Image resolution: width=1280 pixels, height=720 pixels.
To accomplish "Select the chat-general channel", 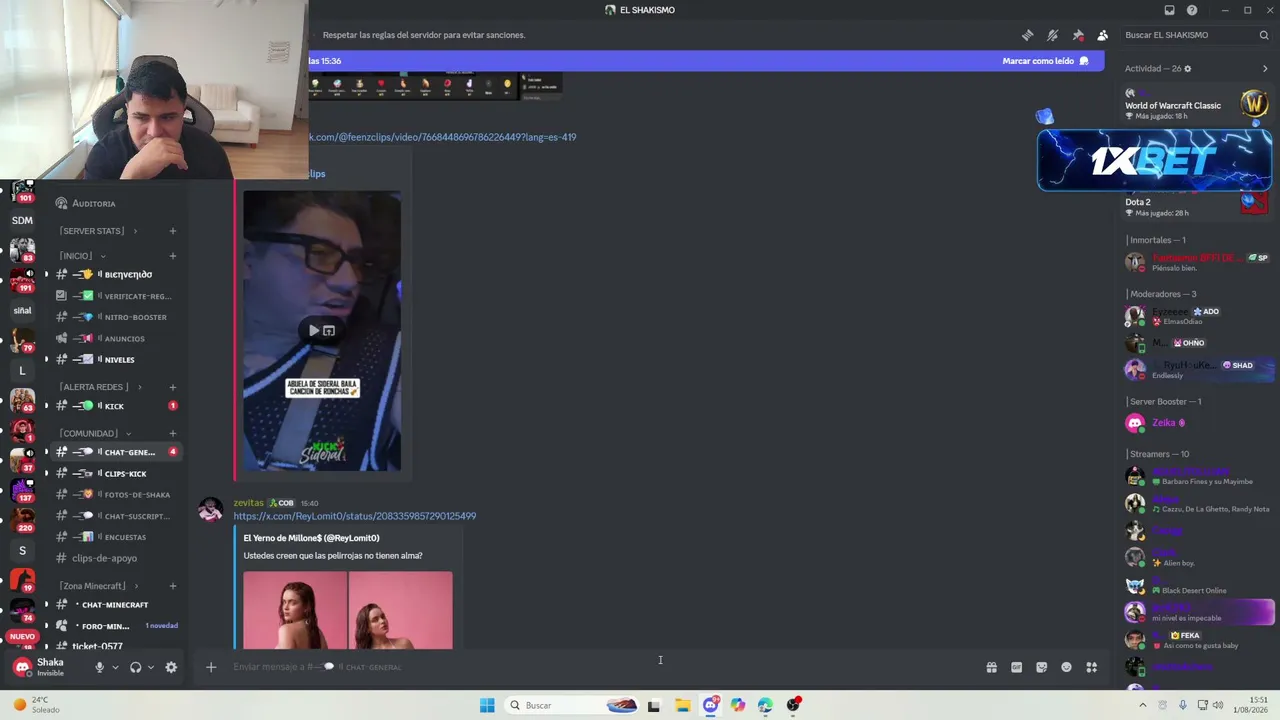I will (120, 452).
